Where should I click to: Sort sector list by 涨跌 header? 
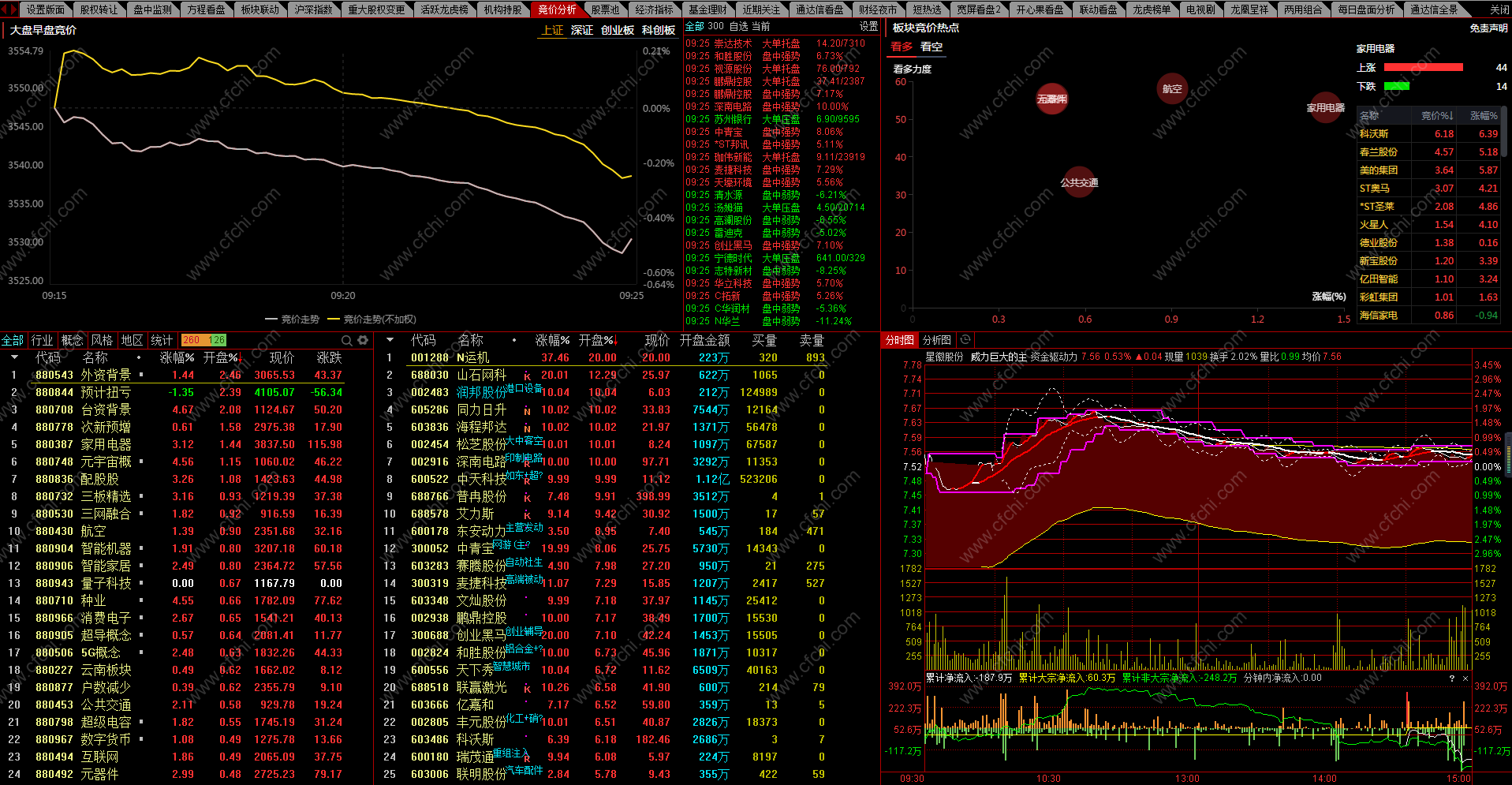click(329, 357)
